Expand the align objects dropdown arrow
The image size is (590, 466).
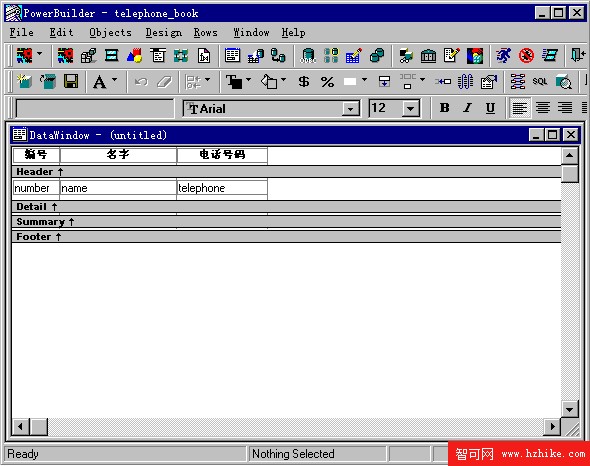click(422, 80)
